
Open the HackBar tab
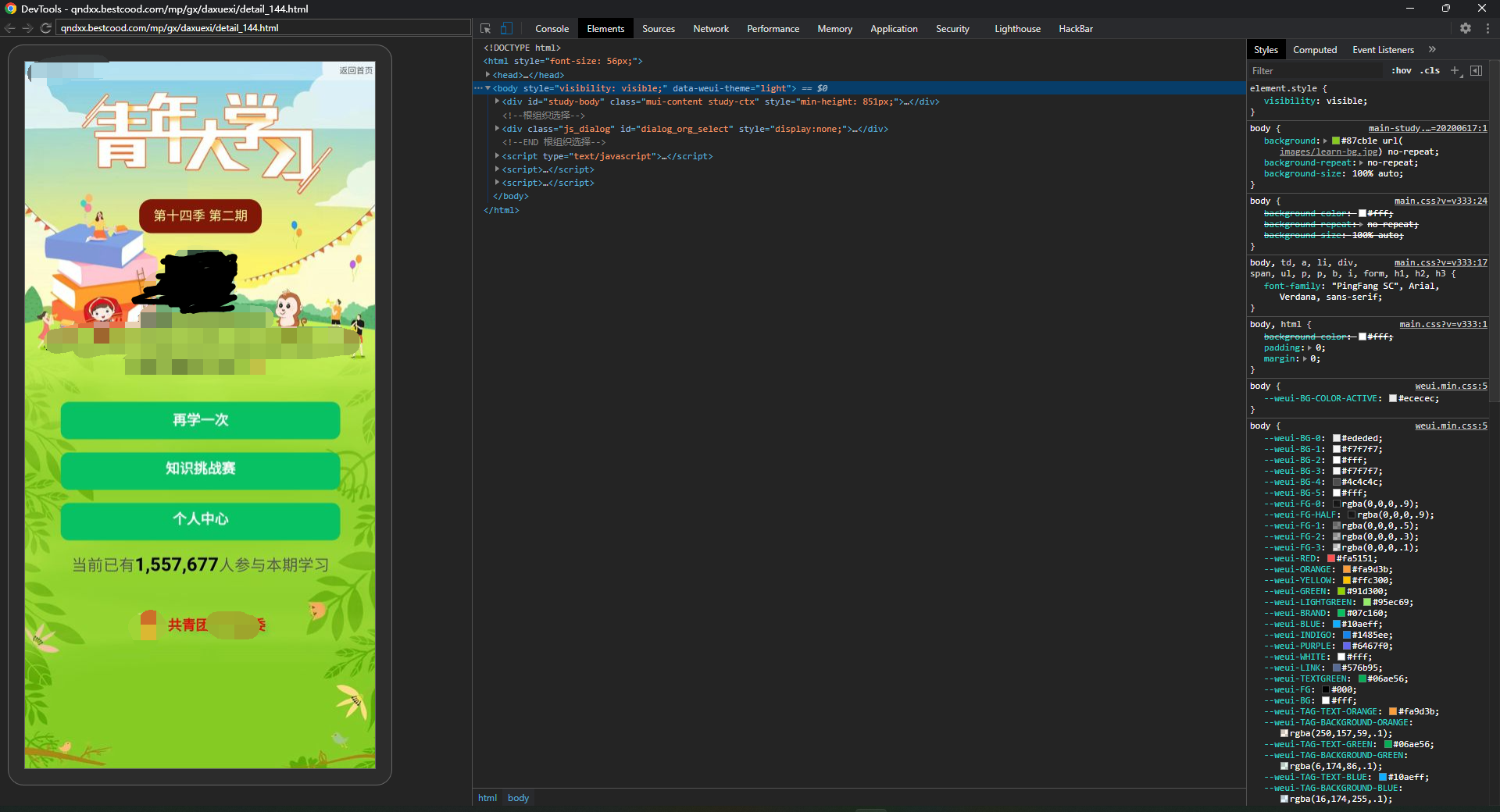pyautogui.click(x=1076, y=29)
